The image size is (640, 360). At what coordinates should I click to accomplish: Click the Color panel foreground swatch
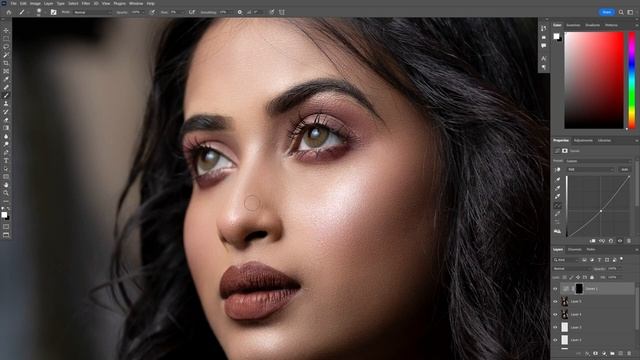(556, 36)
